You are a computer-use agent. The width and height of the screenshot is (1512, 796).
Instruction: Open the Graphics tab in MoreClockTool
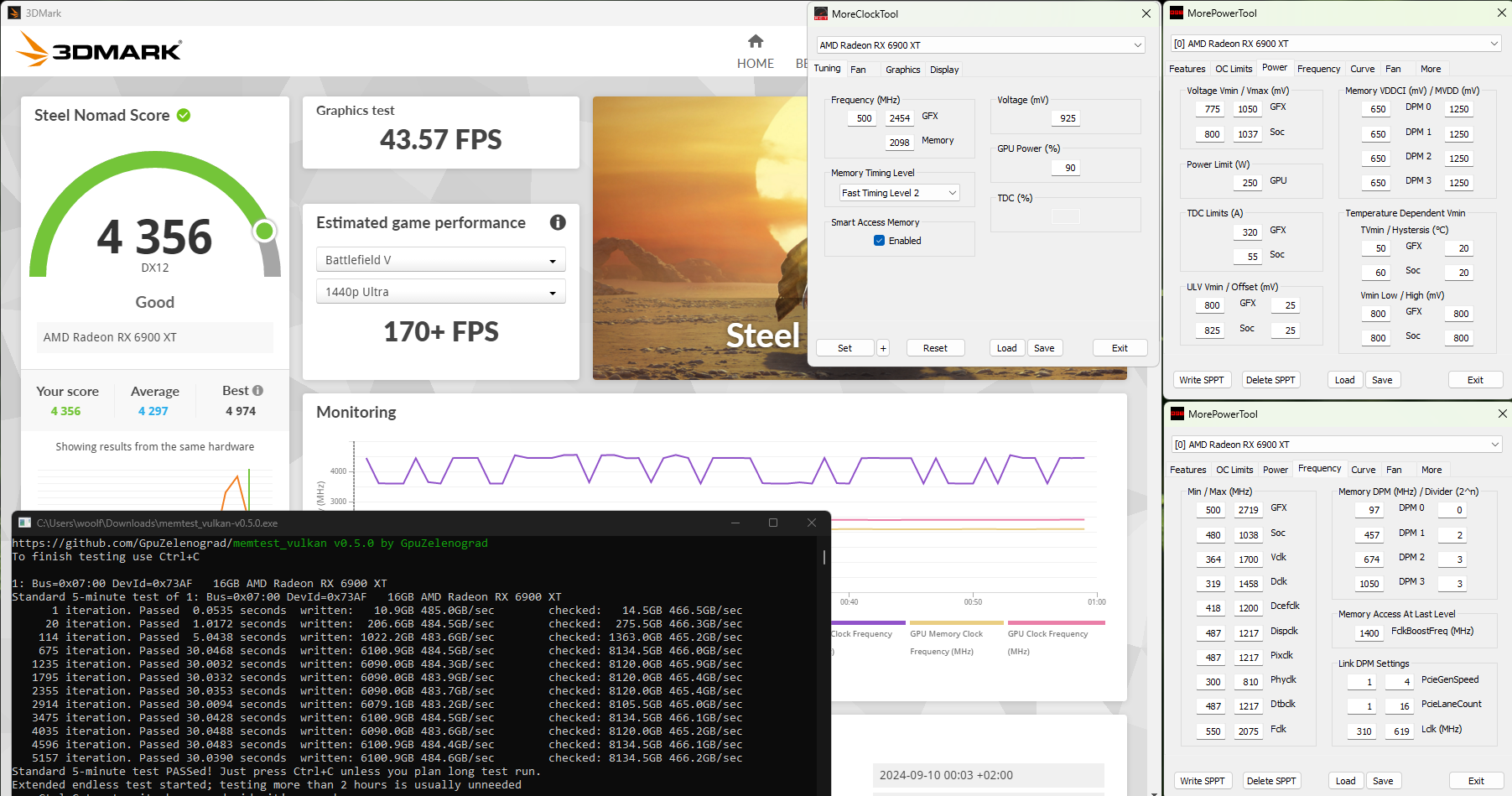coord(902,70)
